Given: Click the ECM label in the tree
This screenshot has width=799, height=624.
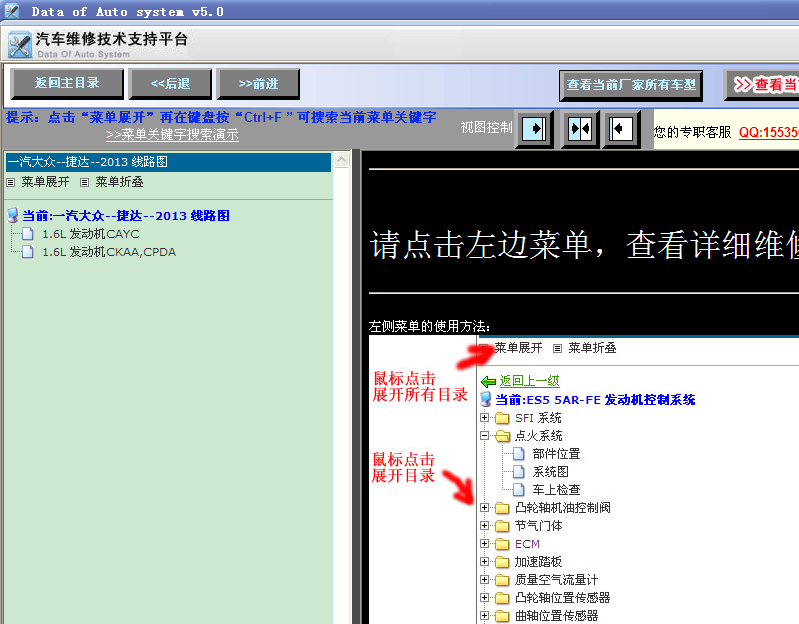Looking at the screenshot, I should coord(527,544).
